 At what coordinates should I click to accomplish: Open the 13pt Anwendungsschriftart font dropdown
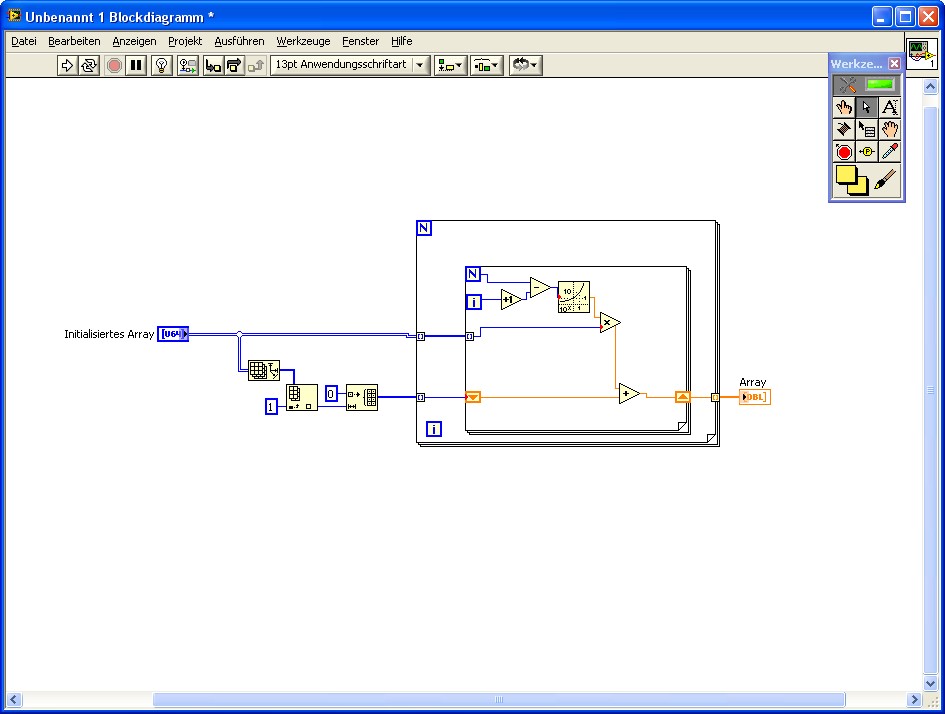(x=350, y=64)
